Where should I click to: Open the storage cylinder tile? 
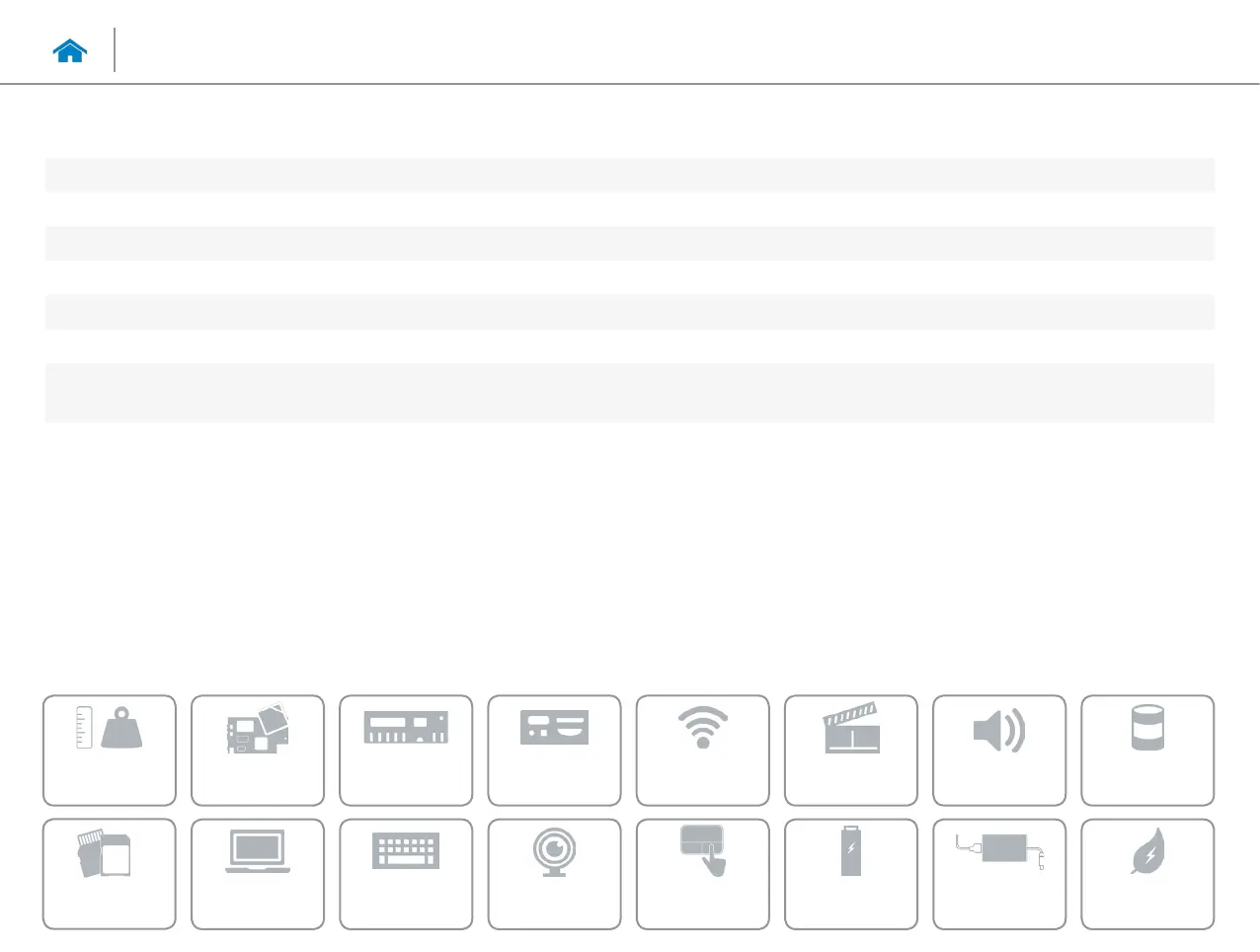1147,751
